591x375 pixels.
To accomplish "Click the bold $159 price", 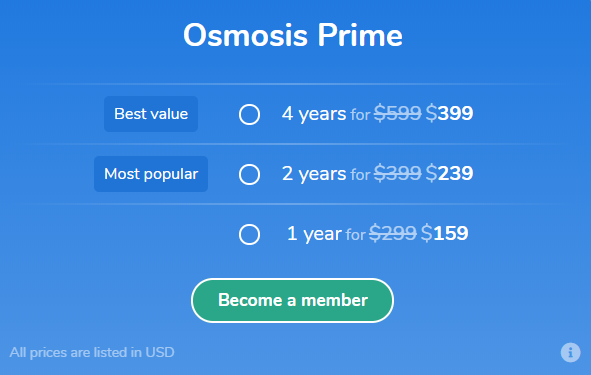I will click(444, 233).
